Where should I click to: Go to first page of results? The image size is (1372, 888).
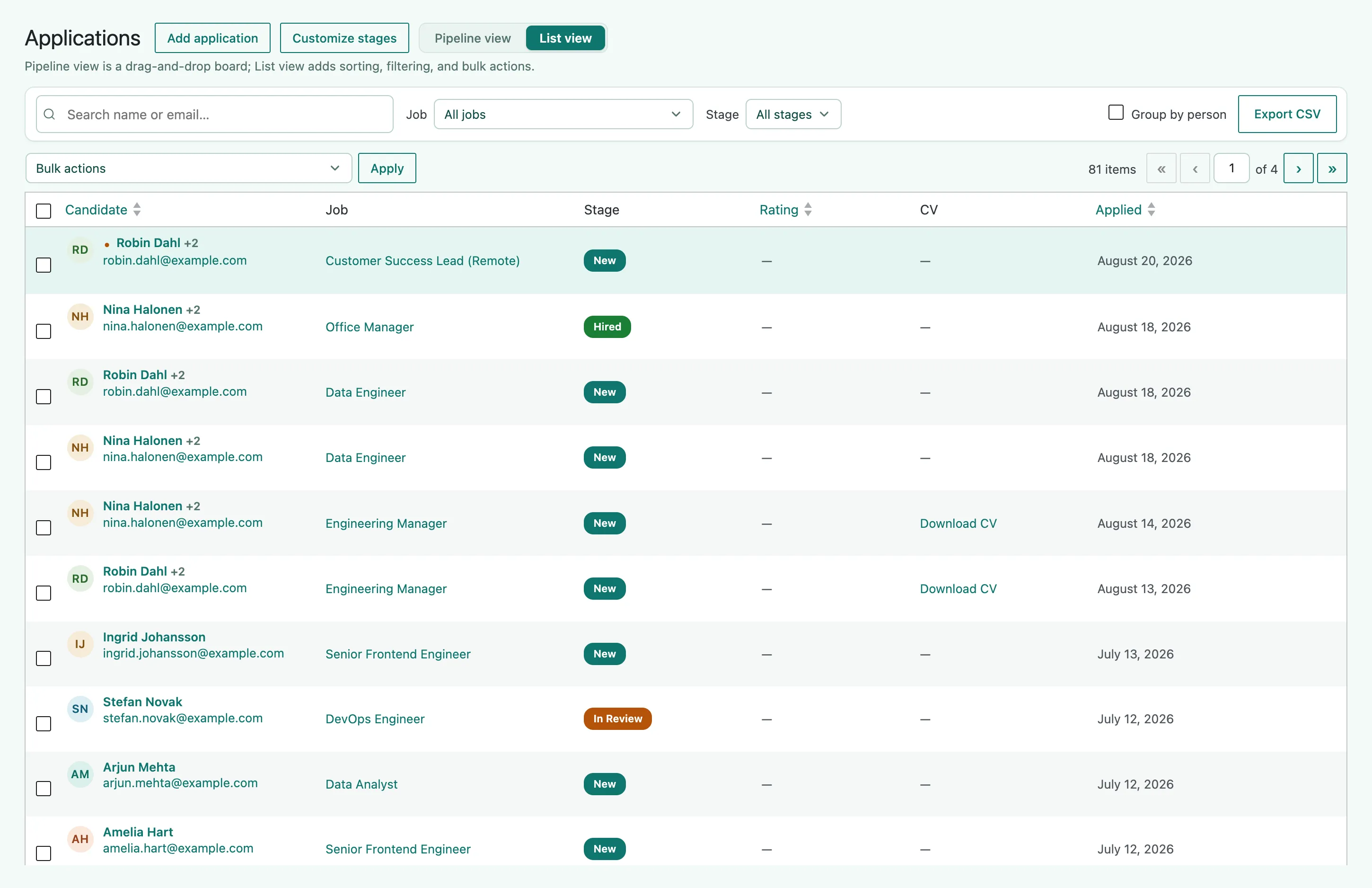(1161, 169)
